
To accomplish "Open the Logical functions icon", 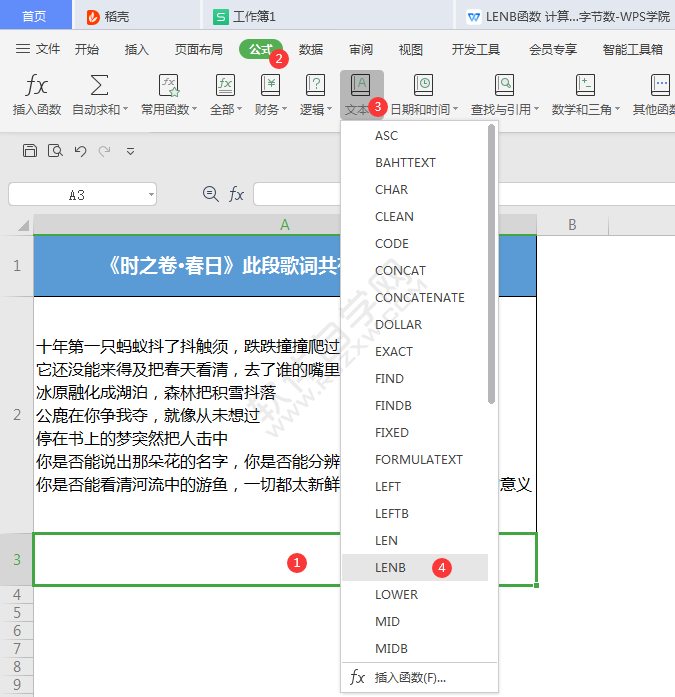I will pos(315,85).
